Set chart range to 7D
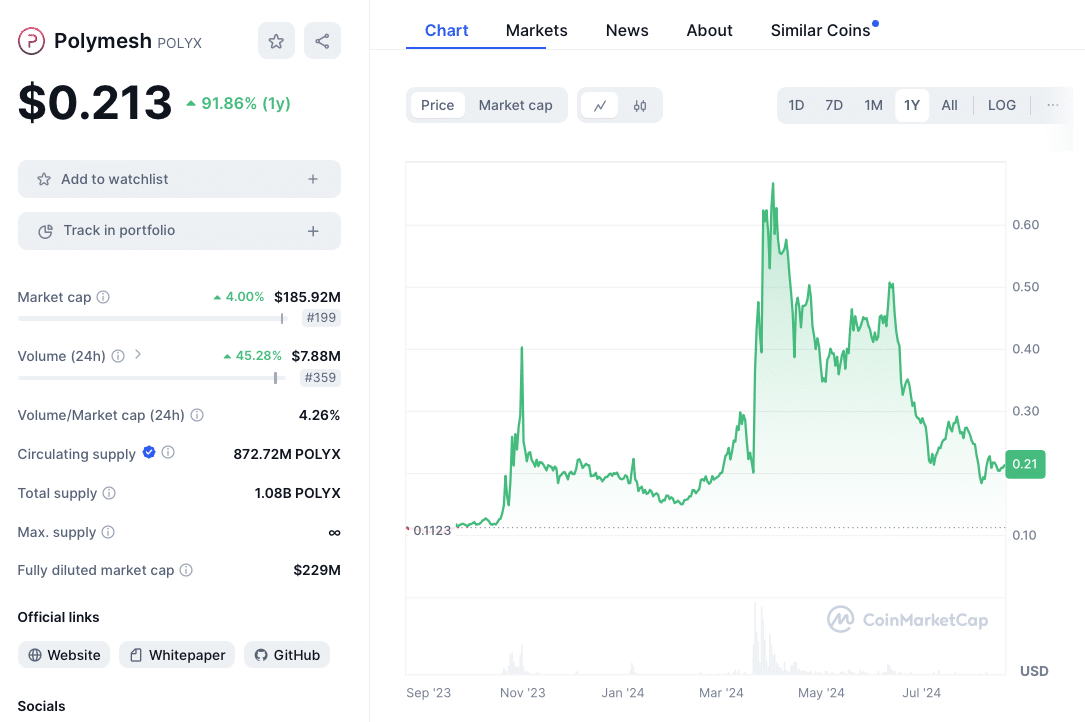 pyautogui.click(x=834, y=105)
